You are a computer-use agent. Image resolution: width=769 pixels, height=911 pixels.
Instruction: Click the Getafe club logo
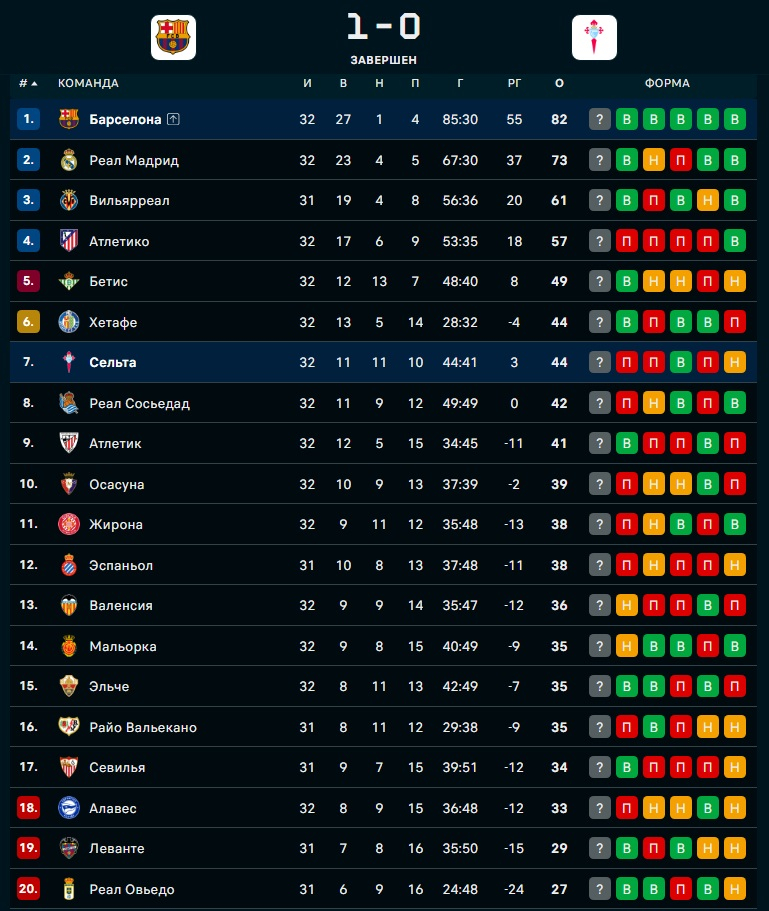68,322
